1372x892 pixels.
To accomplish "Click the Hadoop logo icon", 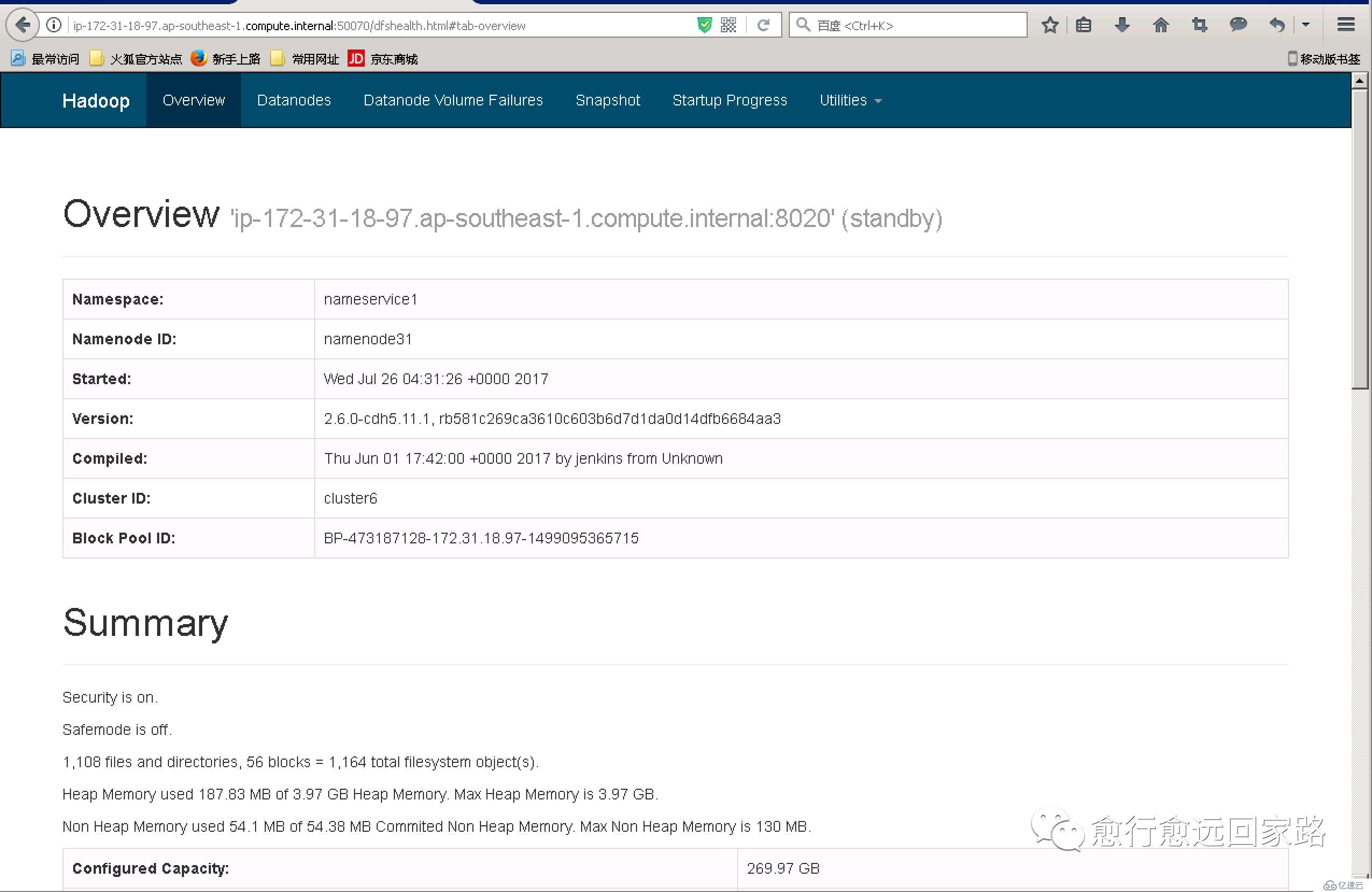I will click(x=96, y=100).
